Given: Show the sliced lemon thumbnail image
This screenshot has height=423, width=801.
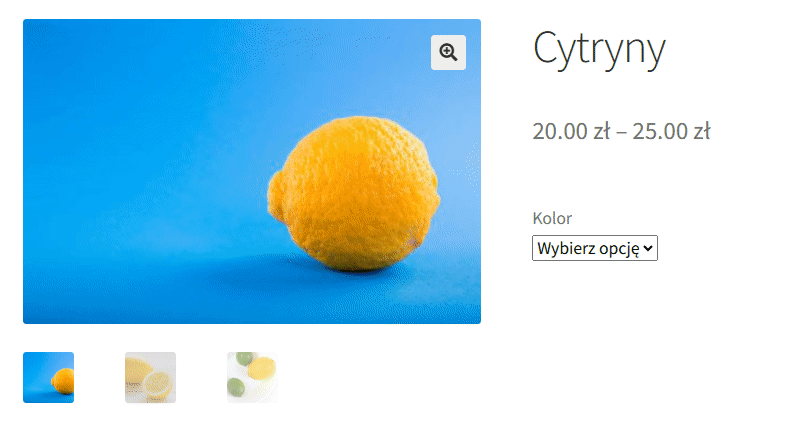Looking at the screenshot, I should coord(150,377).
